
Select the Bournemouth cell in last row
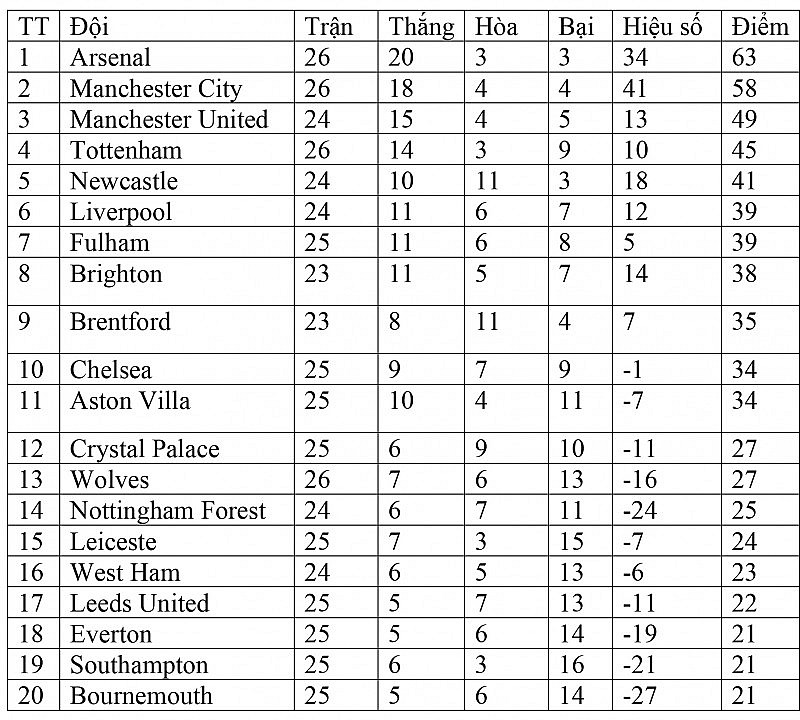click(141, 696)
